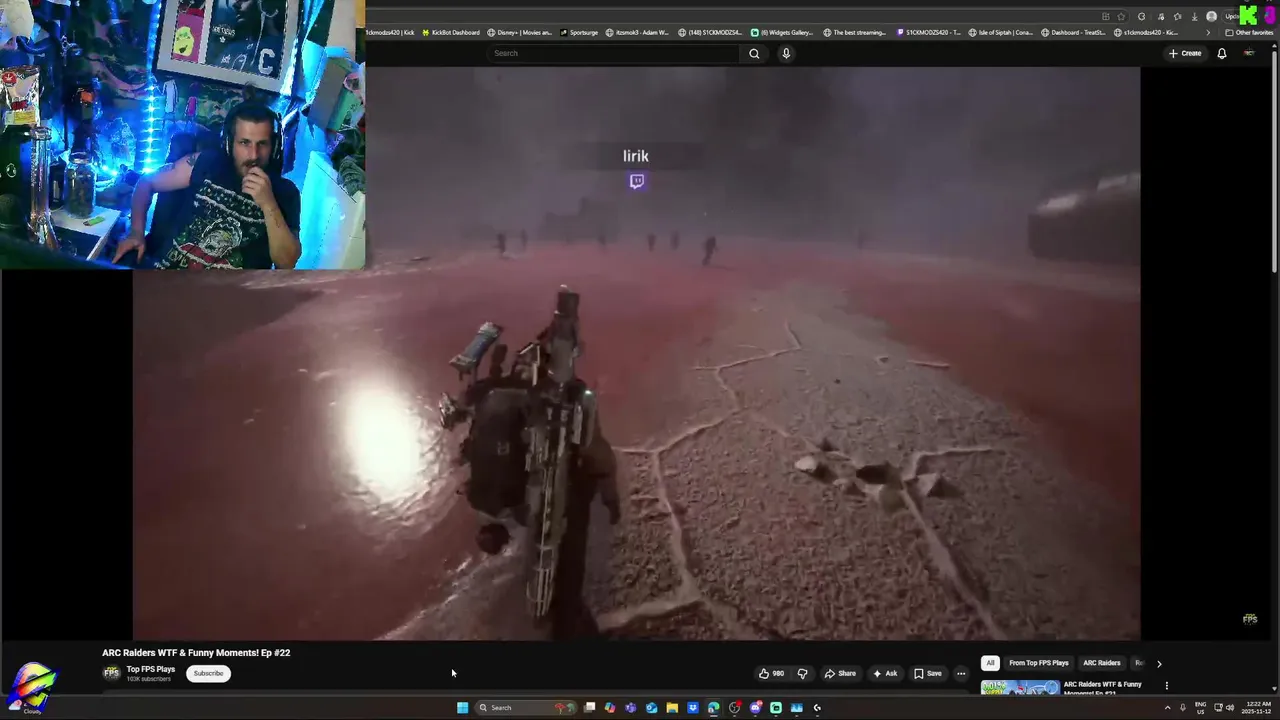Select the All filter chip
The height and width of the screenshot is (720, 1280).
coord(990,663)
